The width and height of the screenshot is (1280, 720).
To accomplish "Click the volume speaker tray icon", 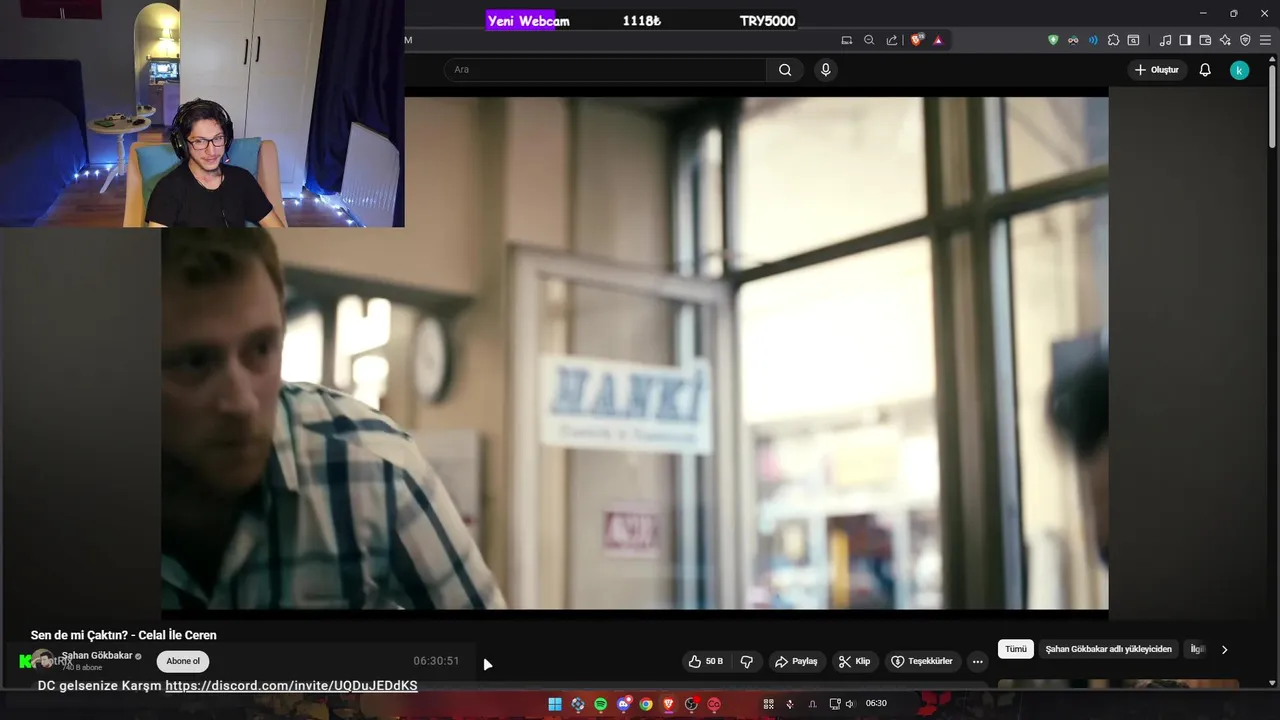I will click(850, 704).
